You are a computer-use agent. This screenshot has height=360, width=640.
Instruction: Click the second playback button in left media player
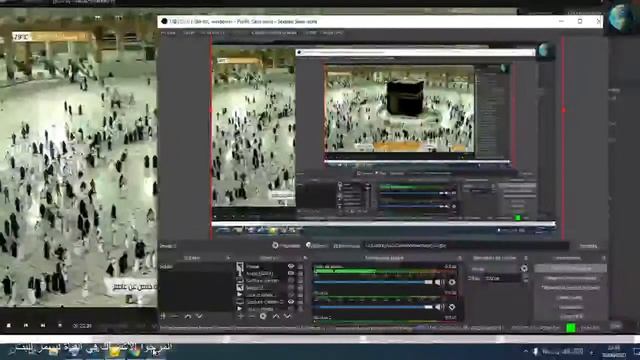[26, 326]
